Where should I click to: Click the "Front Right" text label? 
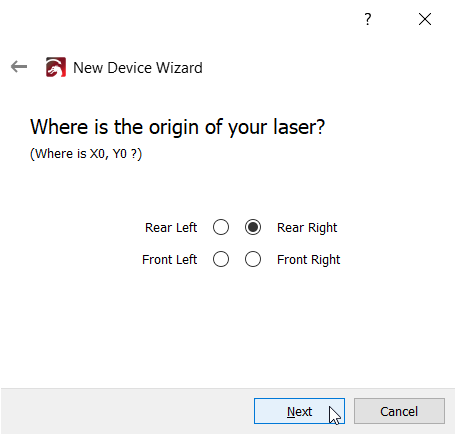tap(308, 260)
